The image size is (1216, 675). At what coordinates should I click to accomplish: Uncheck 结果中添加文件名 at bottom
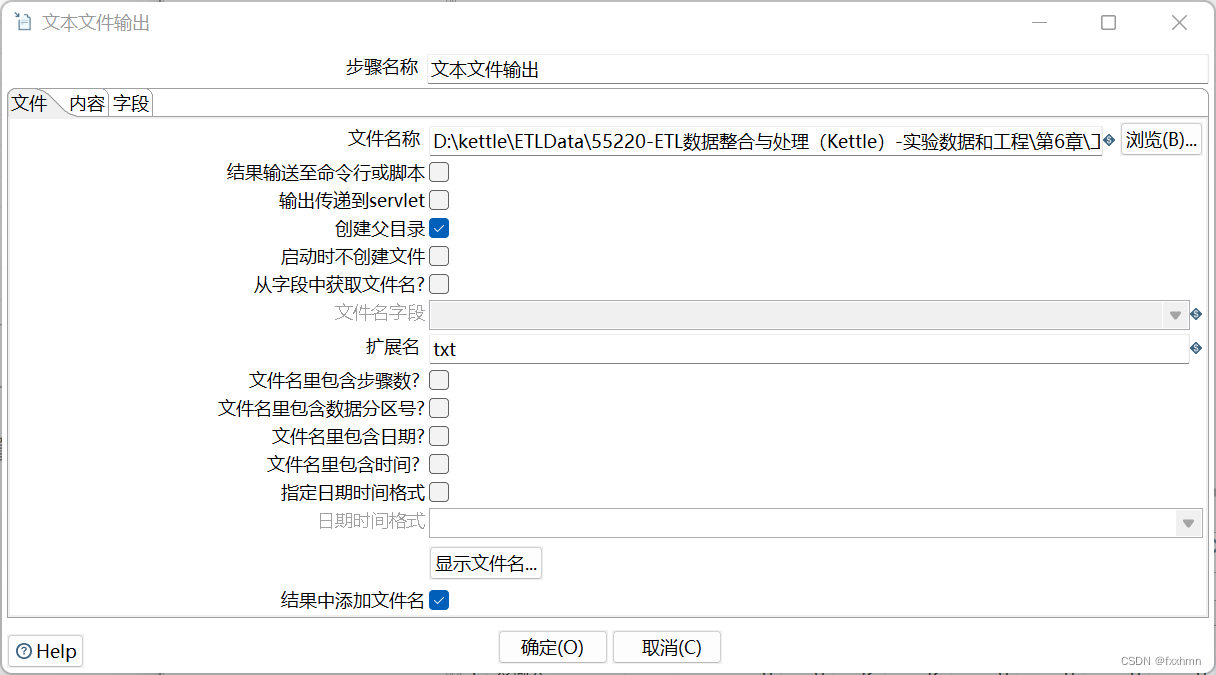pos(439,600)
